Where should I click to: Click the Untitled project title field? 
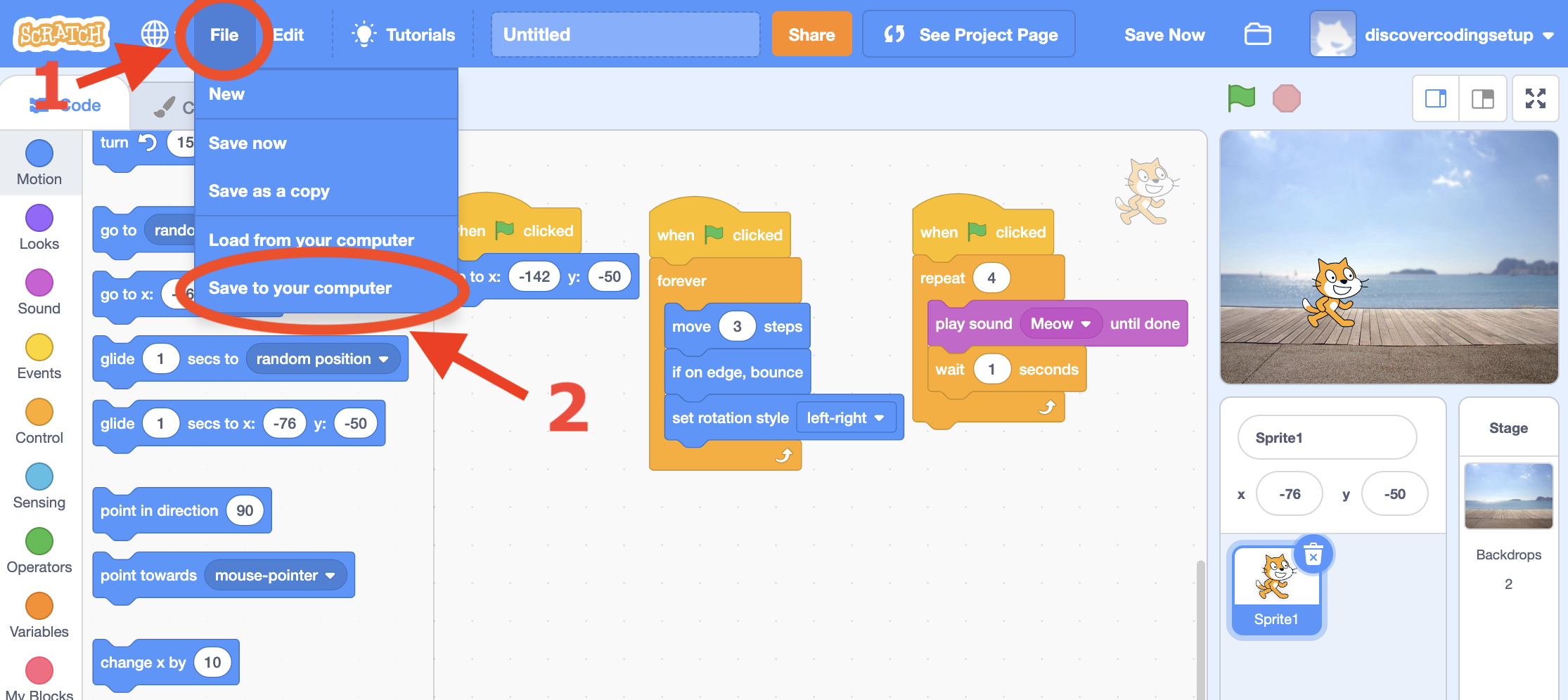point(625,34)
